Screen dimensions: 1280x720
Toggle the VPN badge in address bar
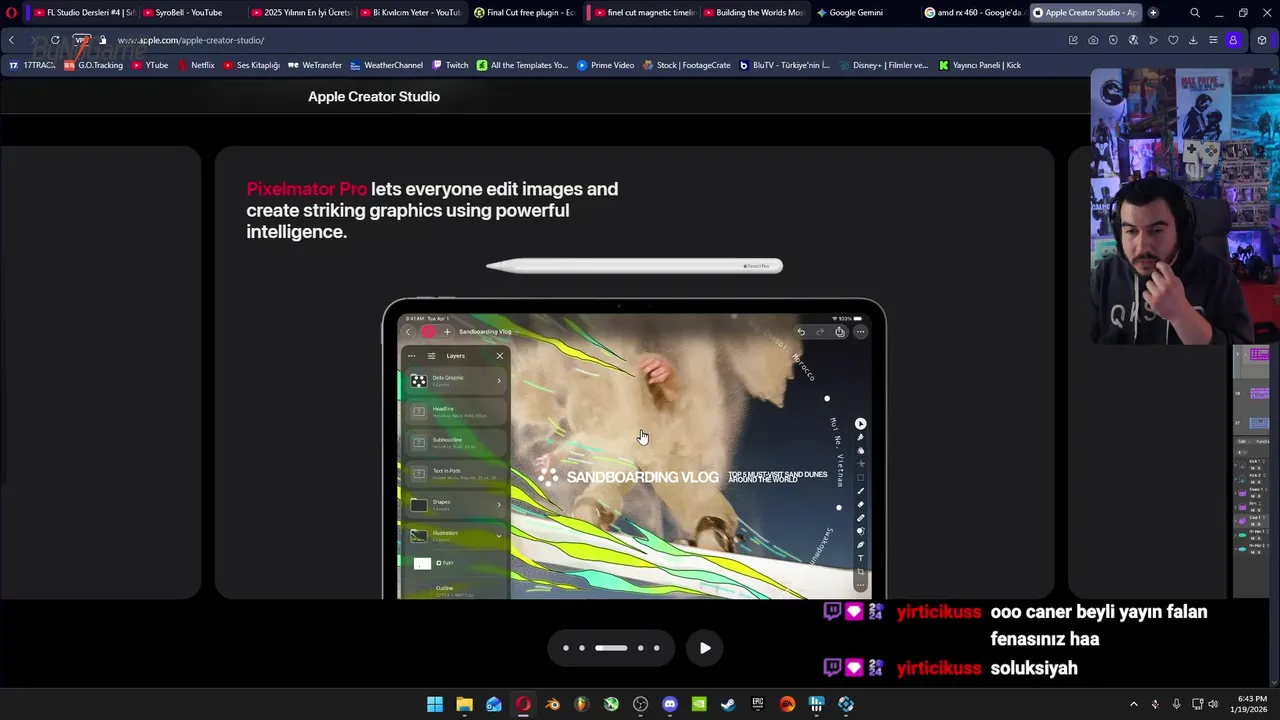[x=82, y=40]
